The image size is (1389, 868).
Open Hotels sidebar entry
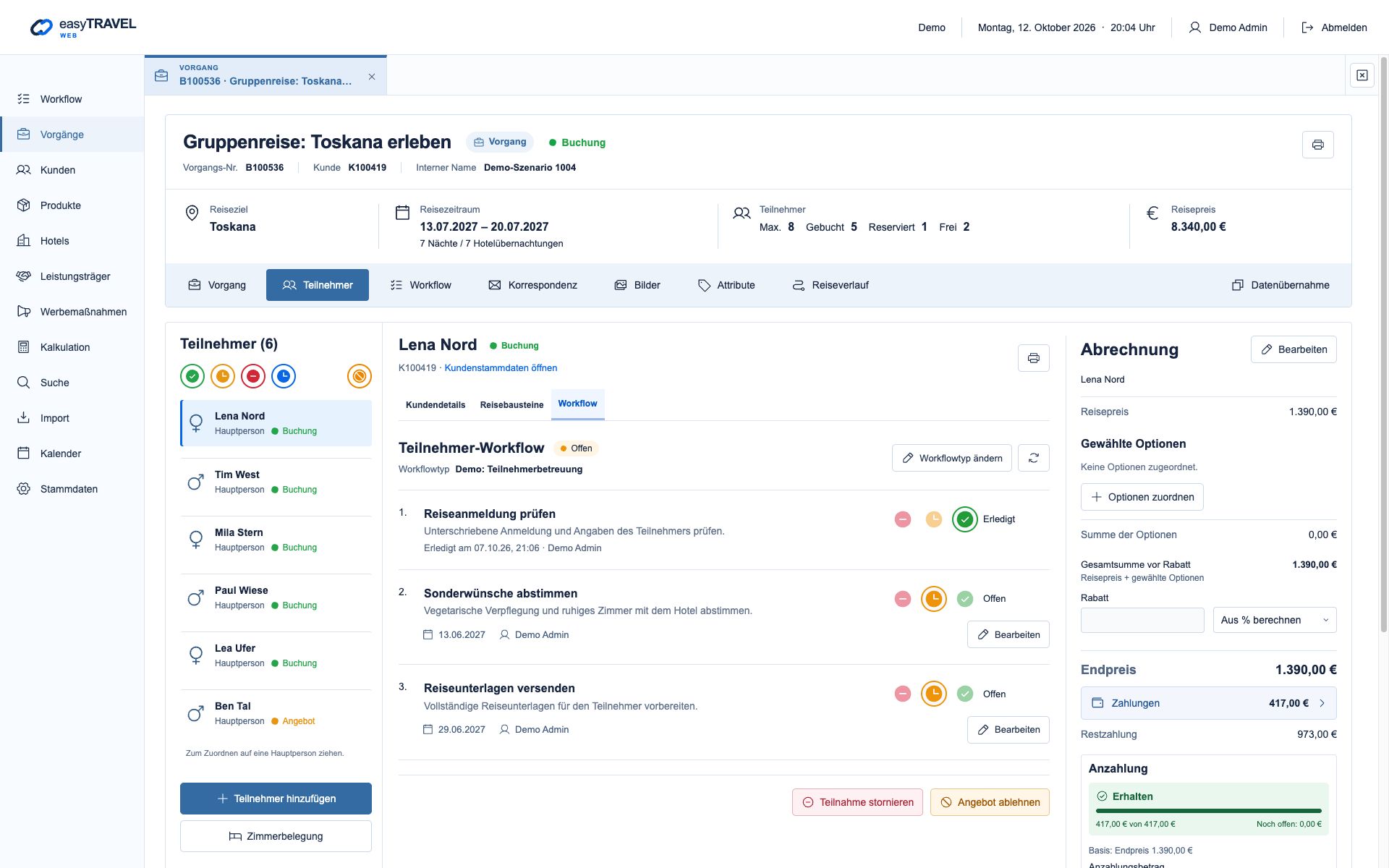click(72, 241)
